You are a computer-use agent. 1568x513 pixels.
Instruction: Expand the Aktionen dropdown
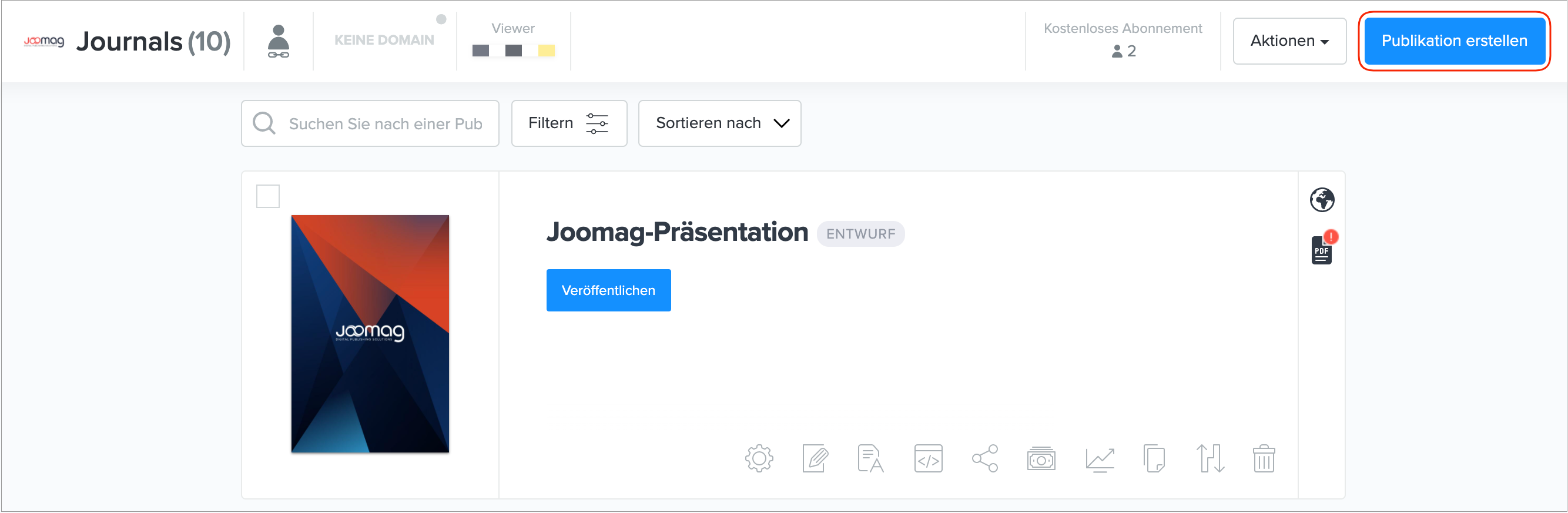point(1289,41)
